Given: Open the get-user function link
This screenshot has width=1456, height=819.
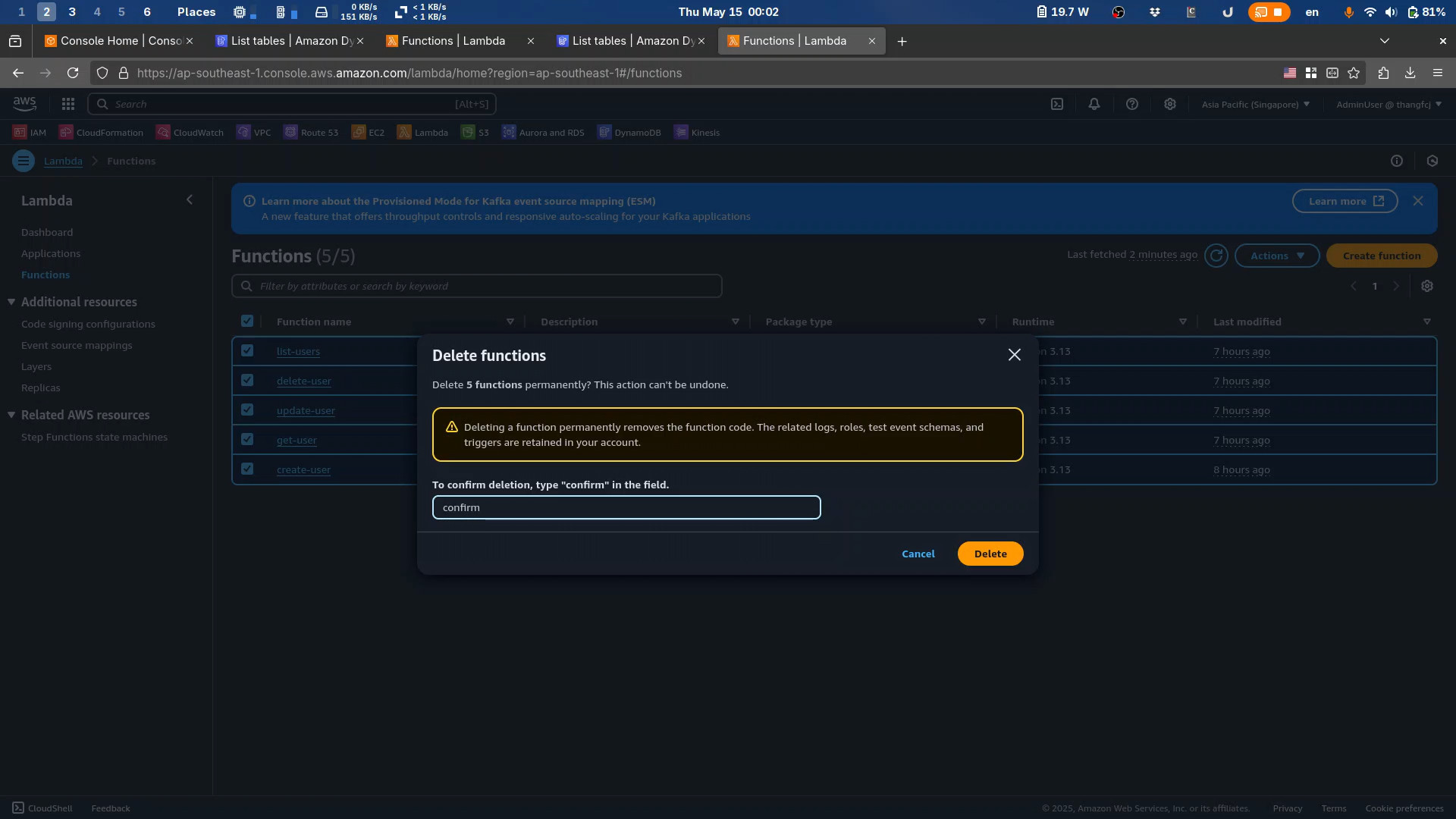Looking at the screenshot, I should pos(297,440).
